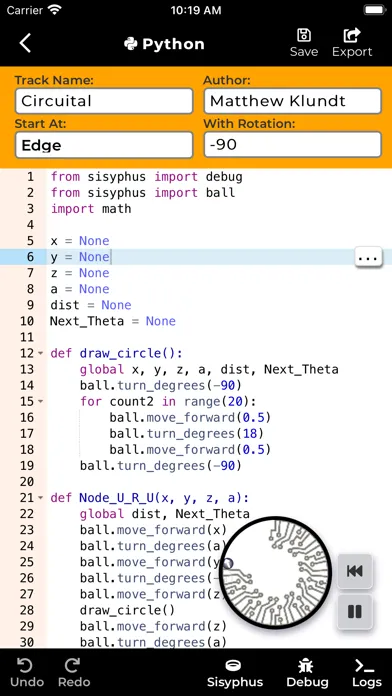Click the 10:19 AM clock
Screen dimensions: 392x696
(x=196, y=10)
